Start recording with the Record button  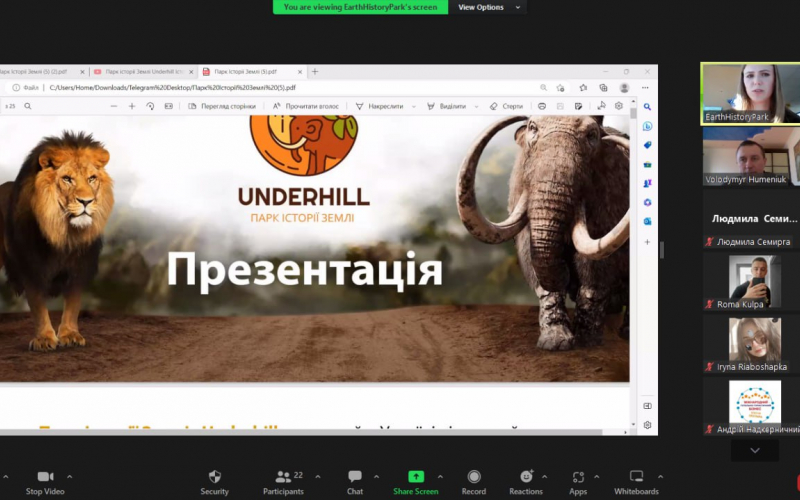click(x=473, y=482)
